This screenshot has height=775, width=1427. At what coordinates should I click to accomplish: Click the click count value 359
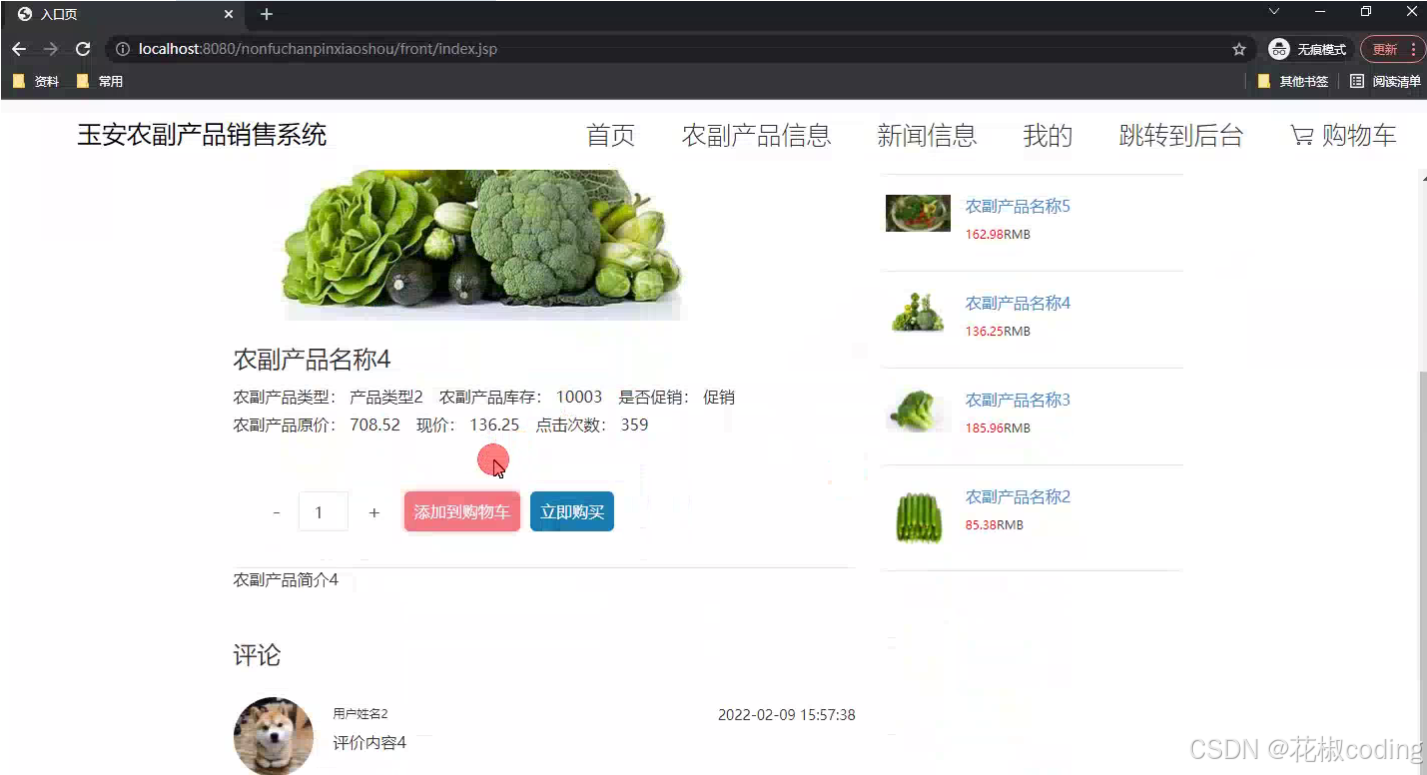(x=634, y=424)
